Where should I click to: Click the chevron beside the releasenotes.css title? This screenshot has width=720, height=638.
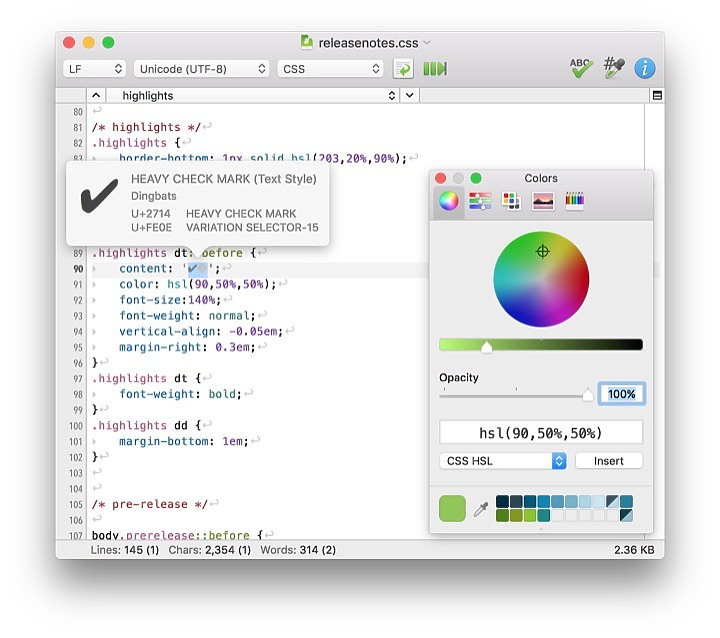point(427,43)
